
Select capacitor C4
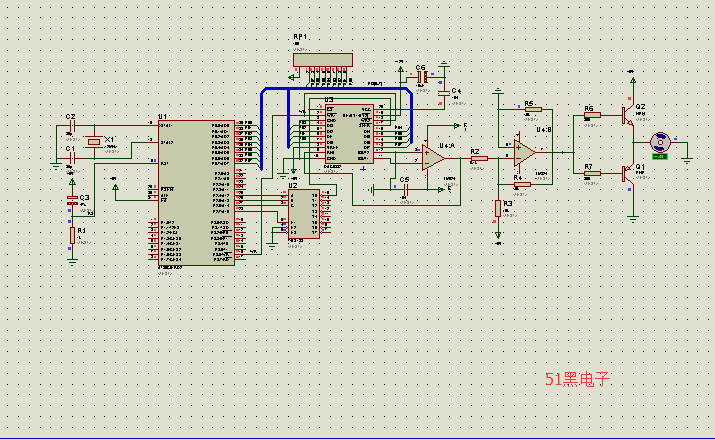click(443, 93)
